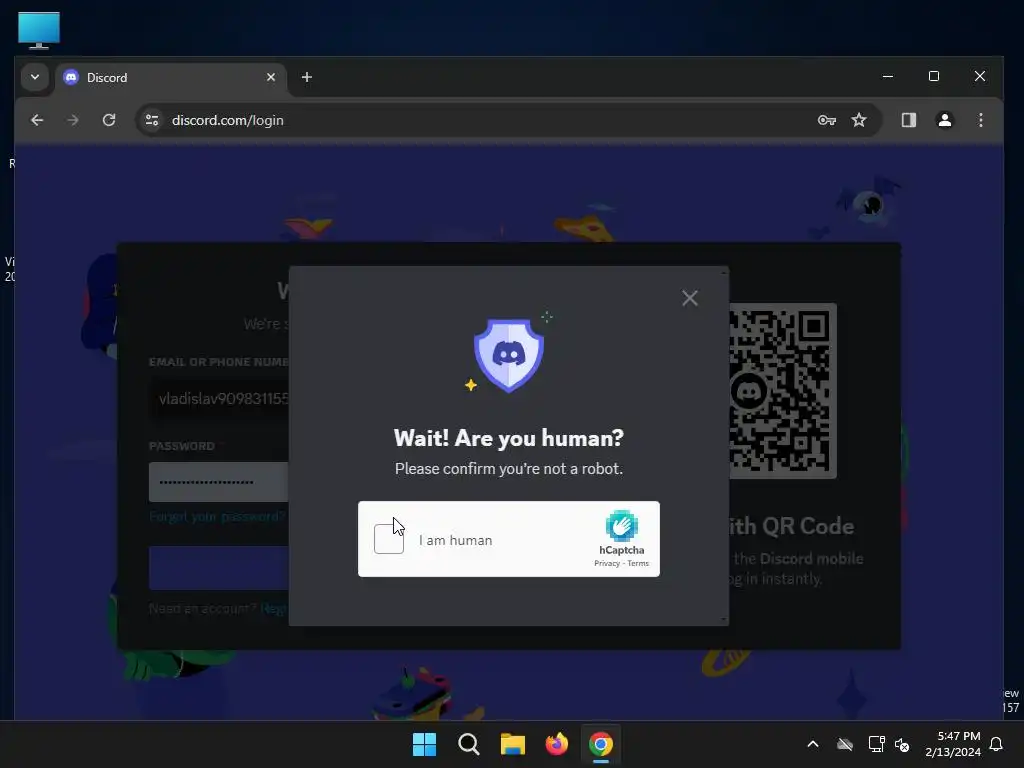Minimize the Chrome window
The height and width of the screenshot is (768, 1024).
pos(888,76)
